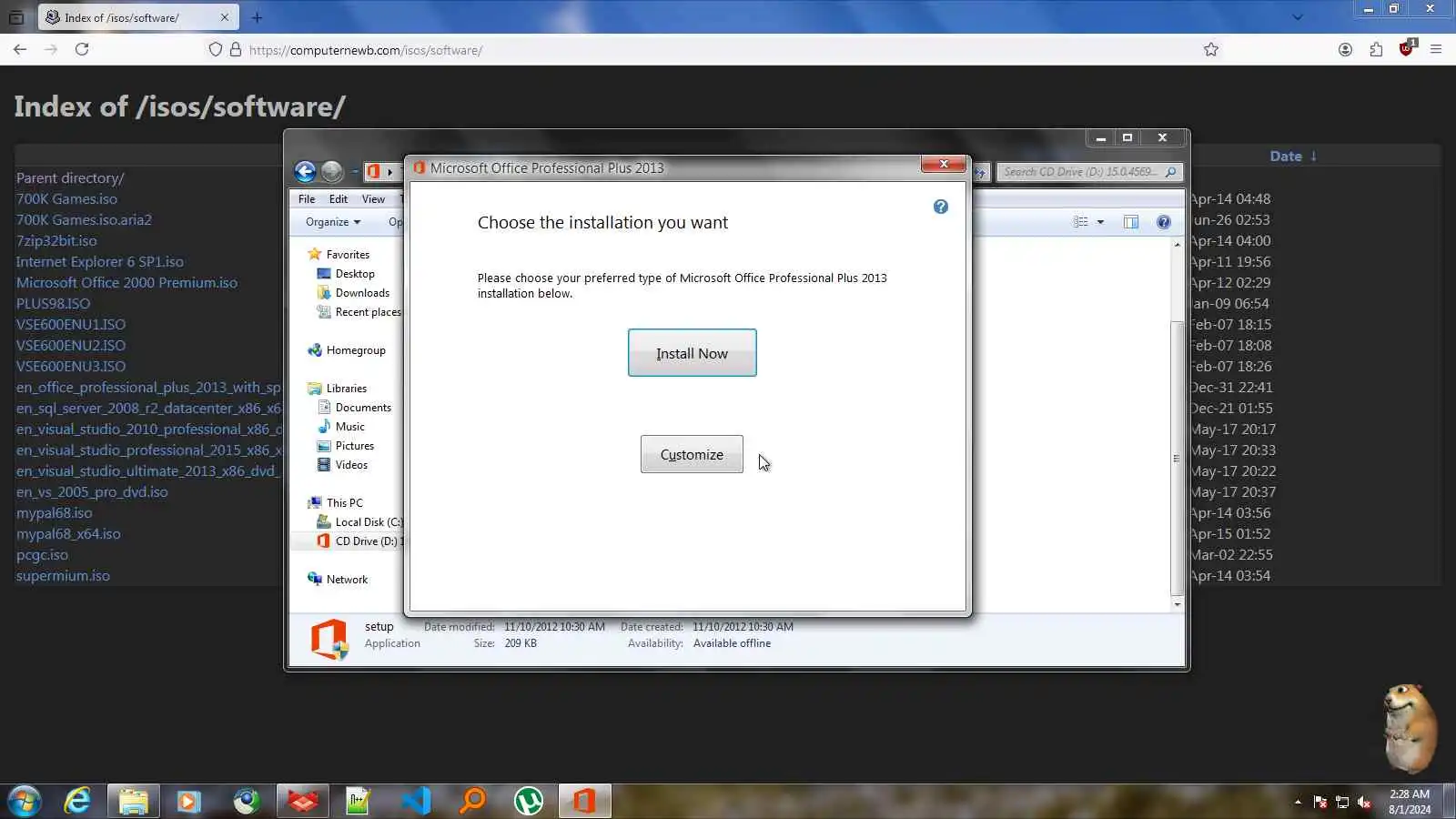Open the list all tabs dropdown
This screenshot has width=1456, height=819.
tap(1298, 17)
